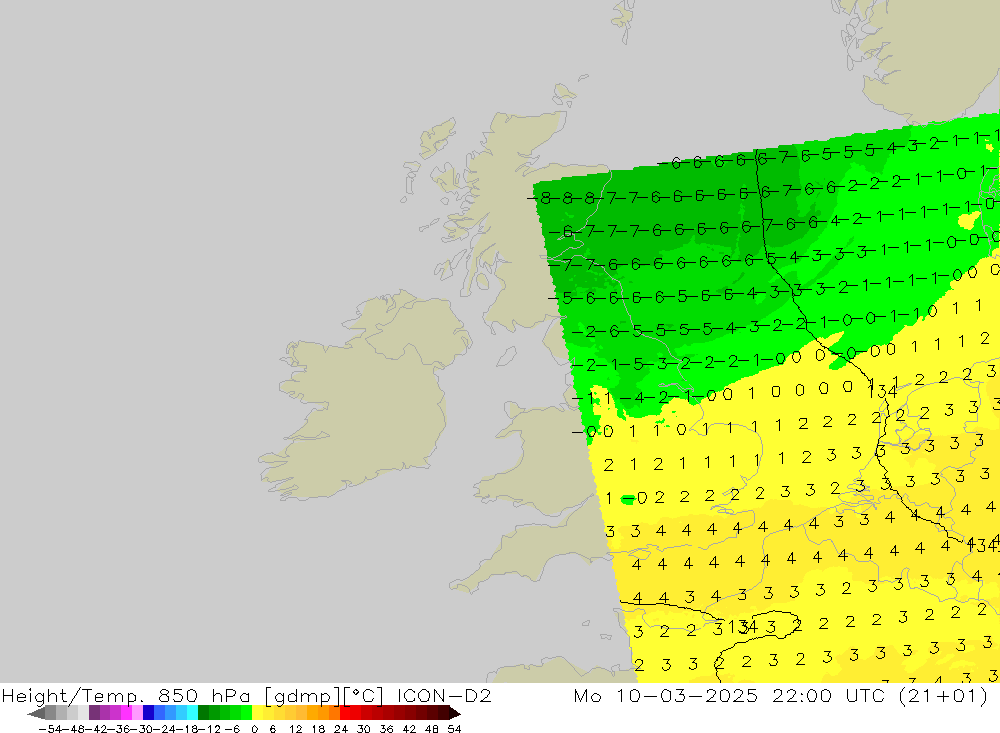Viewport: 1000px width, 733px height.
Task: Select the dark right arrow of legend
Action: coord(455,713)
